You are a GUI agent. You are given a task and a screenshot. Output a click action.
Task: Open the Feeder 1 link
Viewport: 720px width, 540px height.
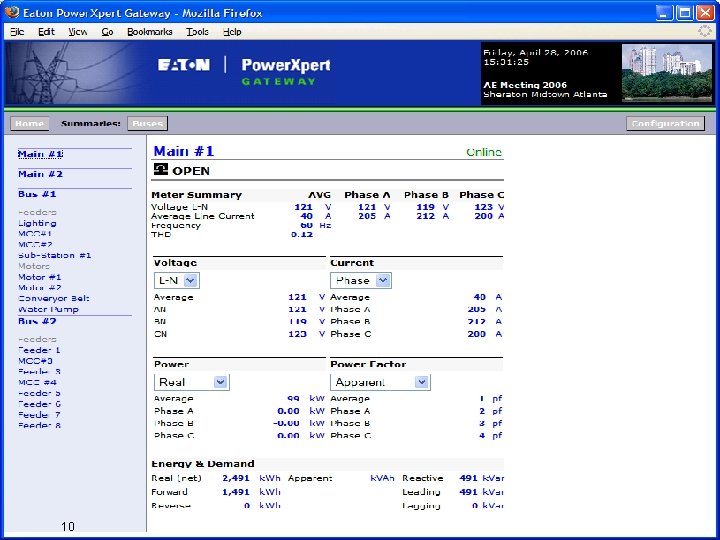pos(39,350)
